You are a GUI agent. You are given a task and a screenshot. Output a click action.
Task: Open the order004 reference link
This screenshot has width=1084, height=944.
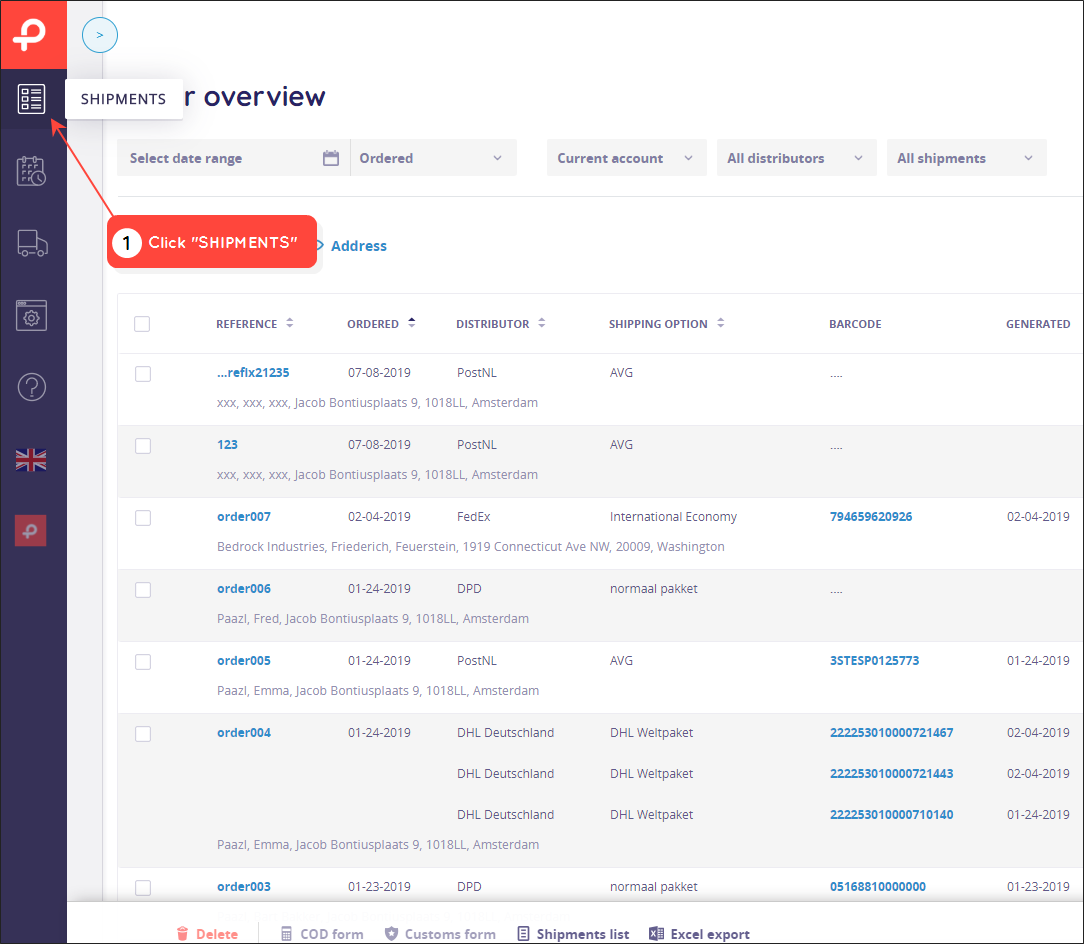click(x=244, y=732)
